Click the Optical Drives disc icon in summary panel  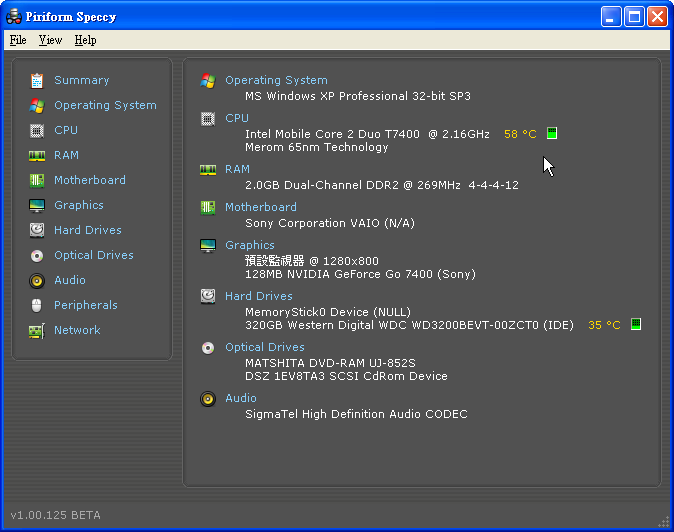click(x=208, y=348)
